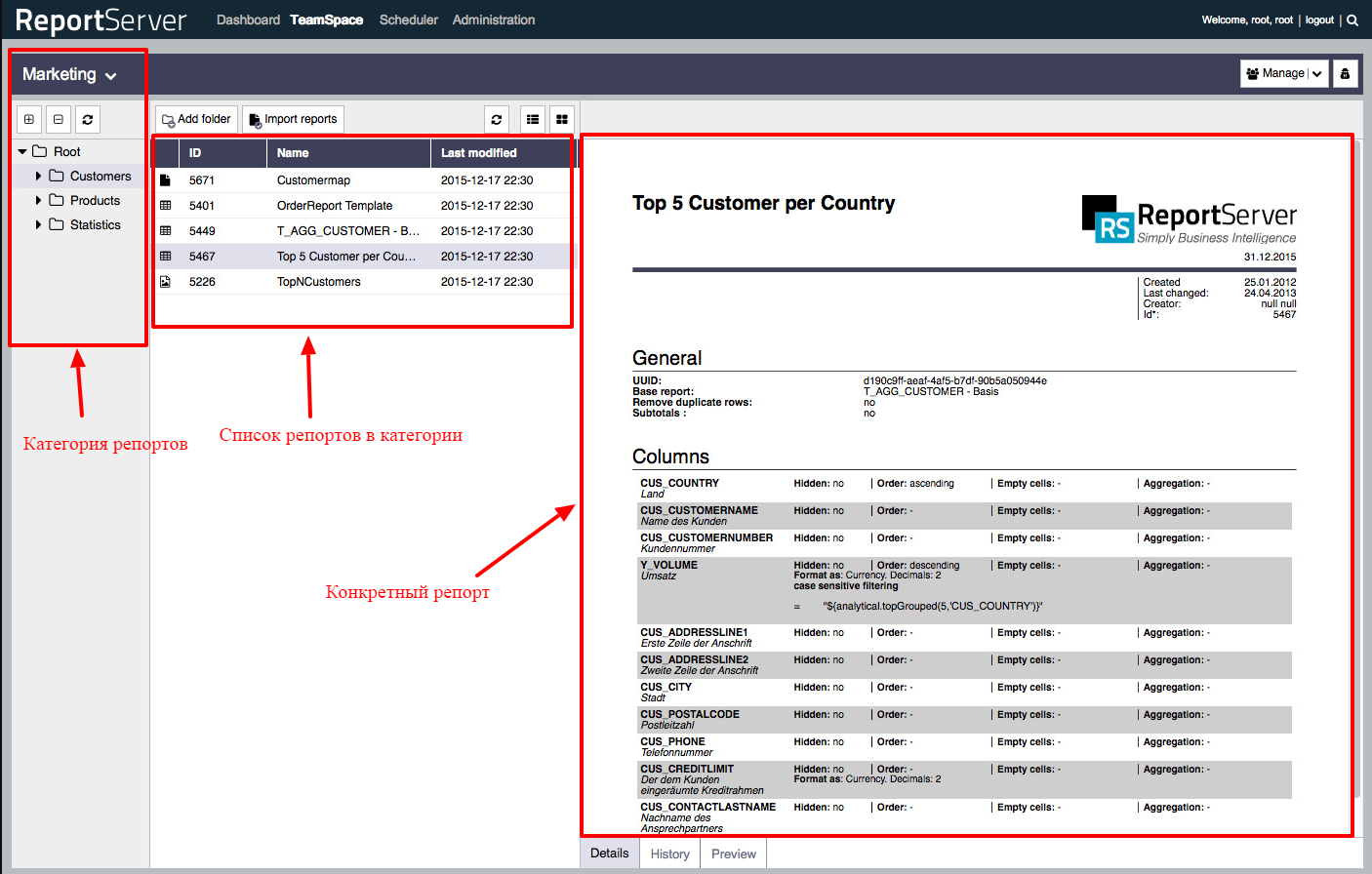Open the search magnifier icon
This screenshot has width=1372, height=874.
(x=1352, y=20)
